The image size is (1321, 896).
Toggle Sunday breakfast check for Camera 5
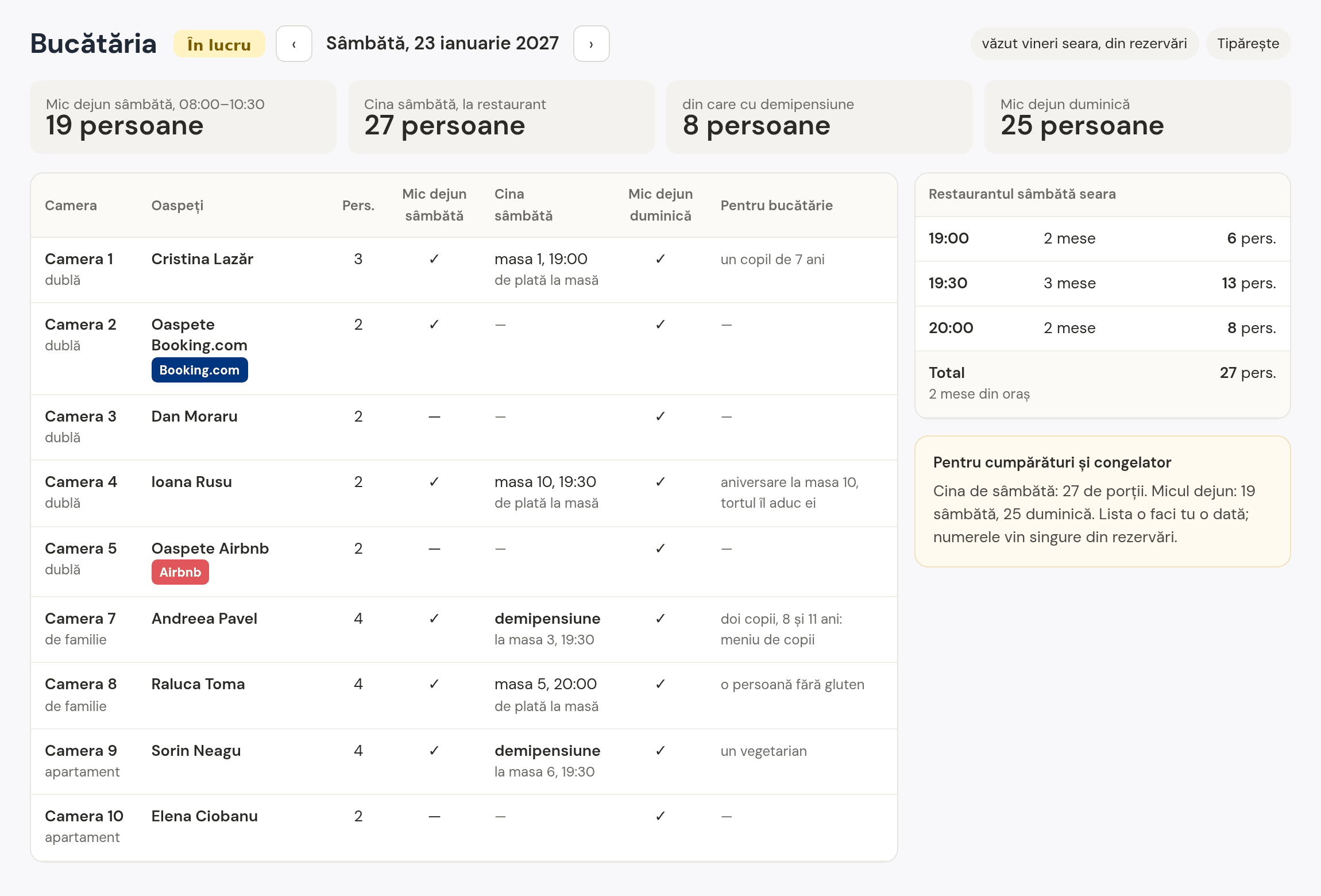pos(660,549)
